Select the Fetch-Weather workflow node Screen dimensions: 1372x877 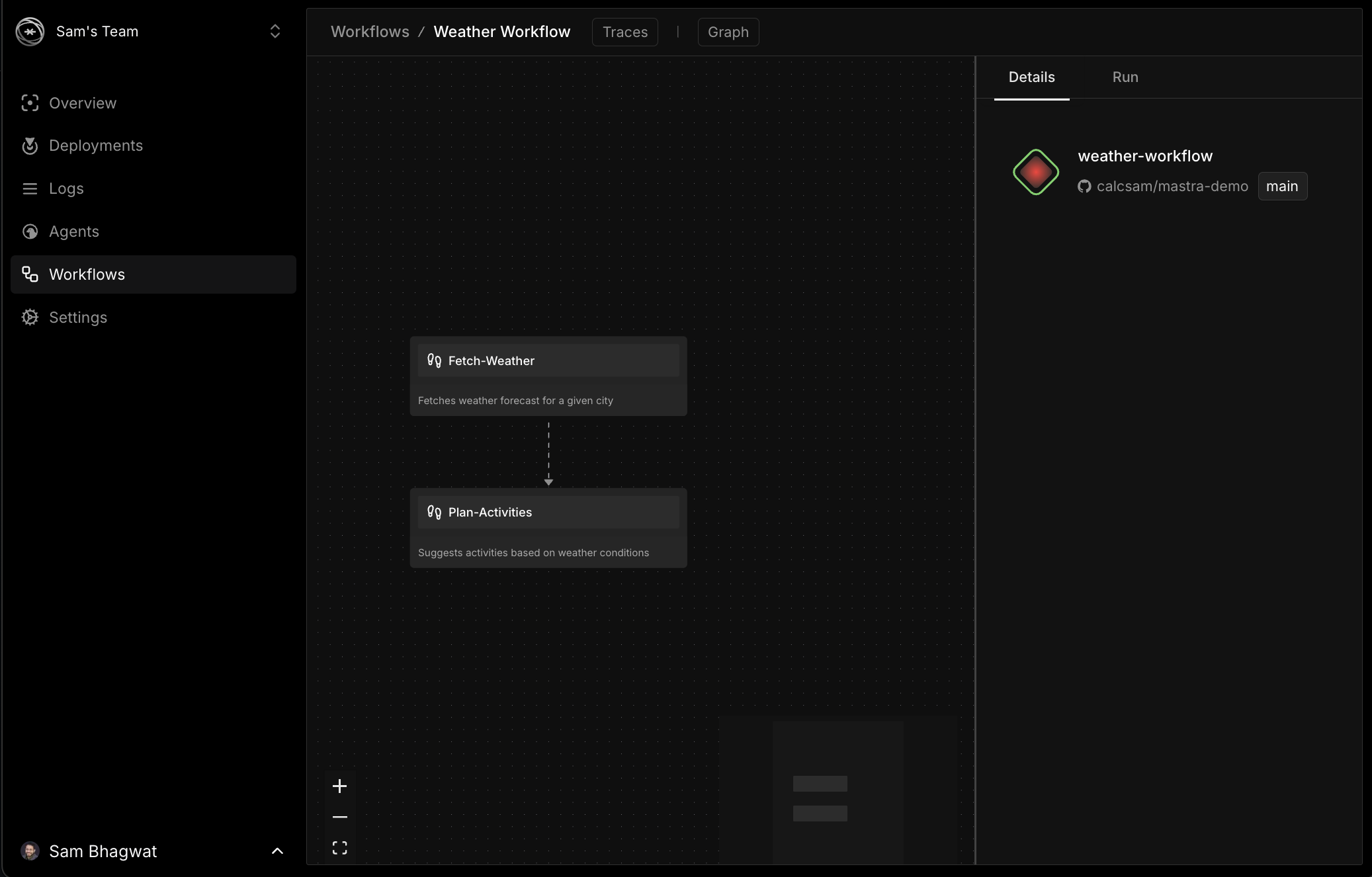(548, 360)
